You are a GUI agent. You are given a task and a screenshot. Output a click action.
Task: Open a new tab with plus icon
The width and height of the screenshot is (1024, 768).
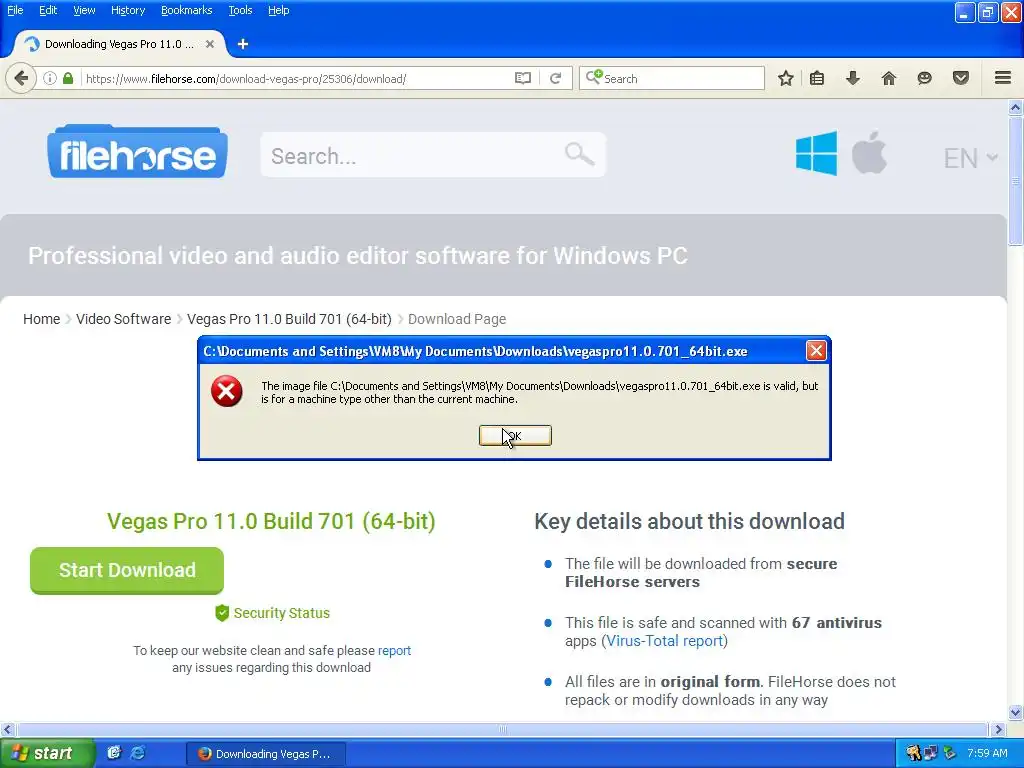click(x=243, y=44)
